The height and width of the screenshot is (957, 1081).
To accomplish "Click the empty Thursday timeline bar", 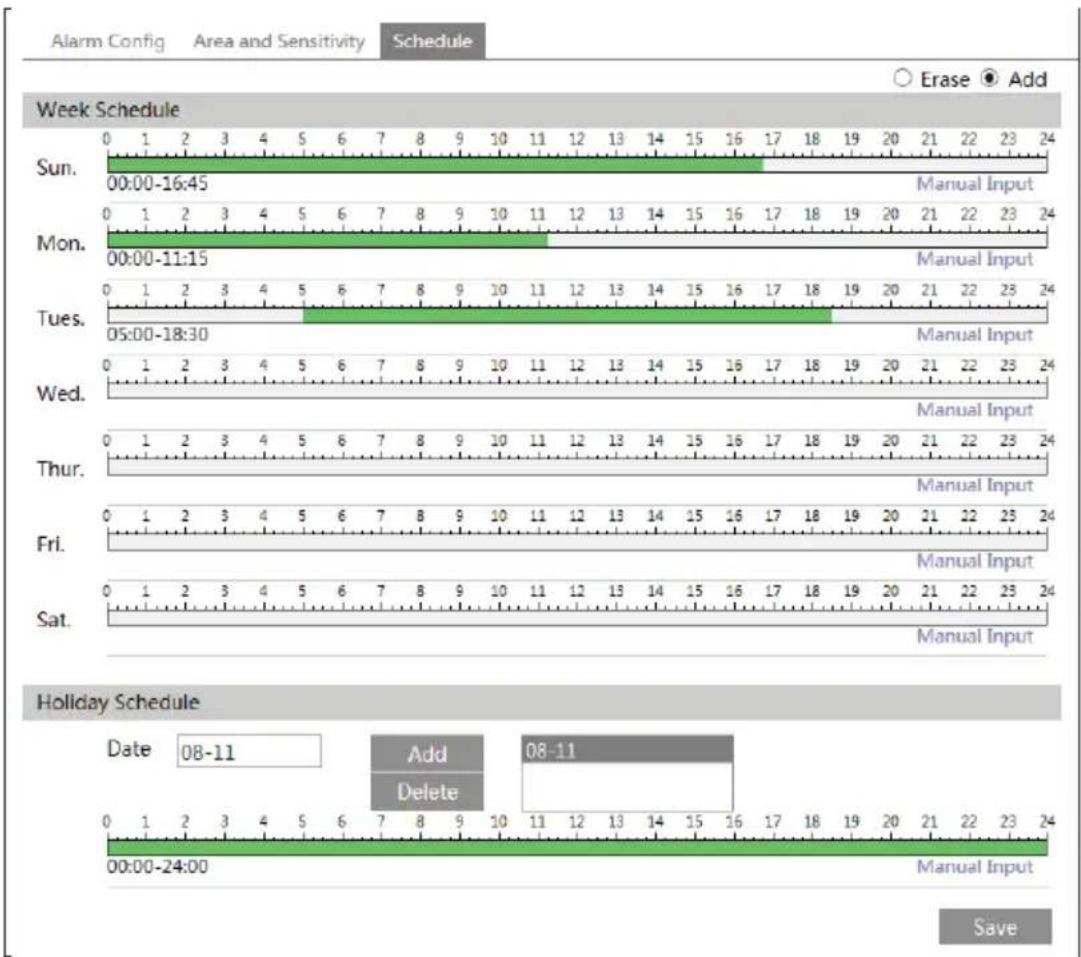I will [x=577, y=466].
